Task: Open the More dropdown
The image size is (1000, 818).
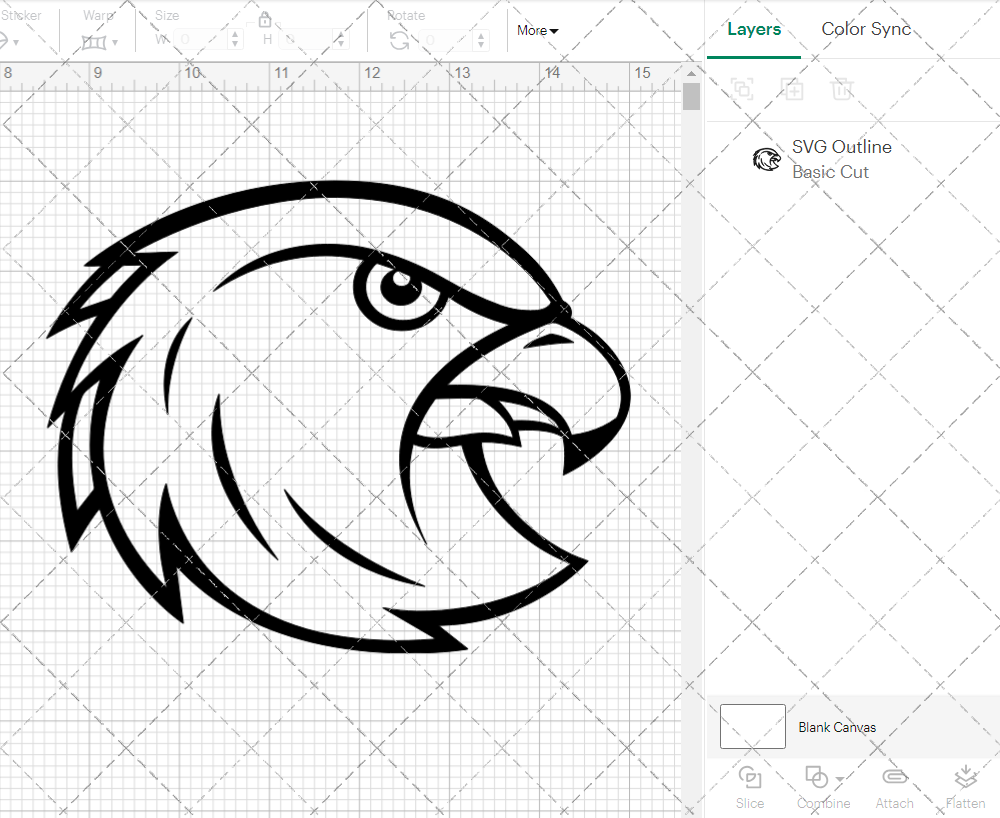Action: click(x=536, y=31)
